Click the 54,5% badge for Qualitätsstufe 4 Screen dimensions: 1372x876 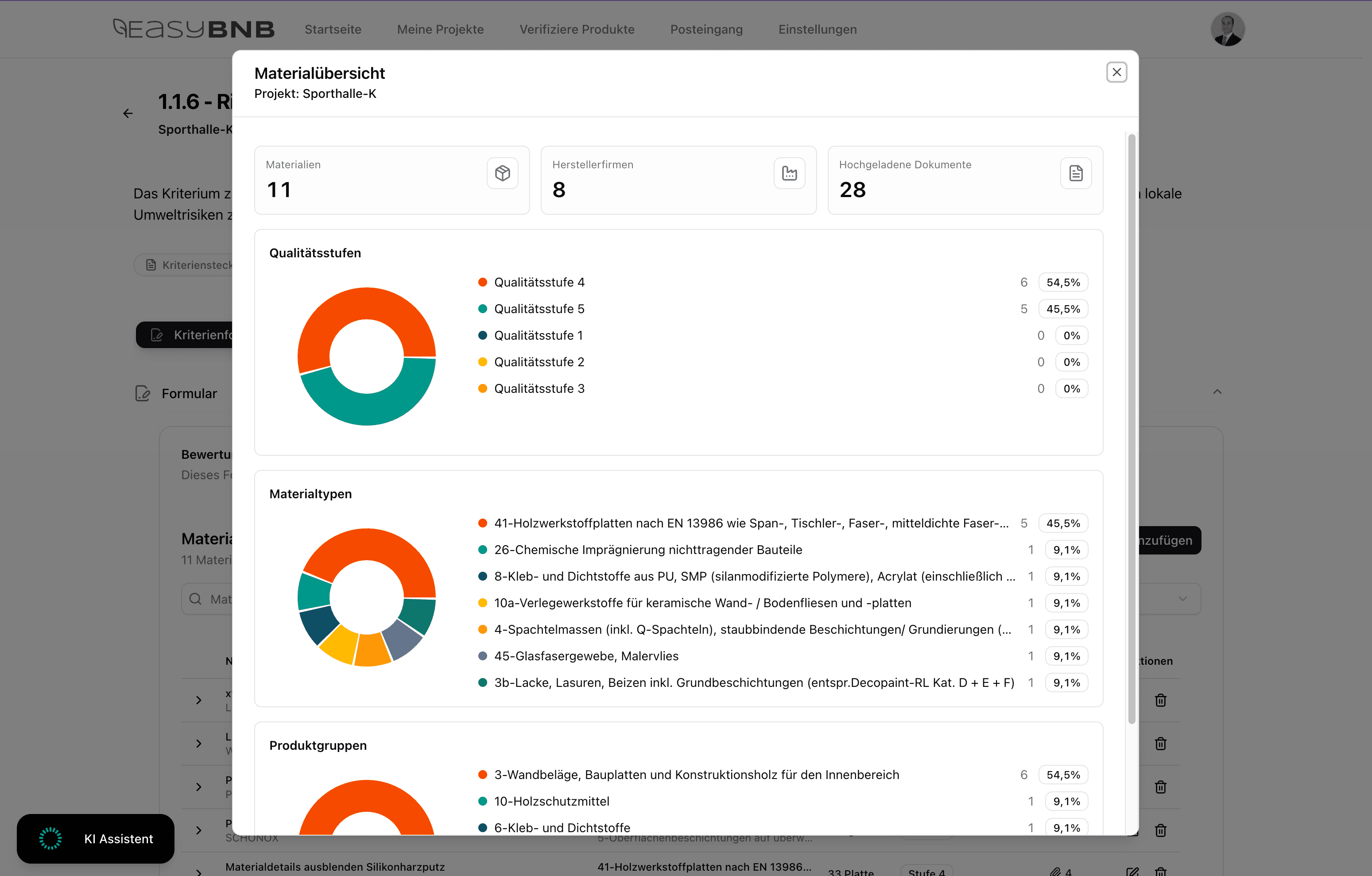1062,282
